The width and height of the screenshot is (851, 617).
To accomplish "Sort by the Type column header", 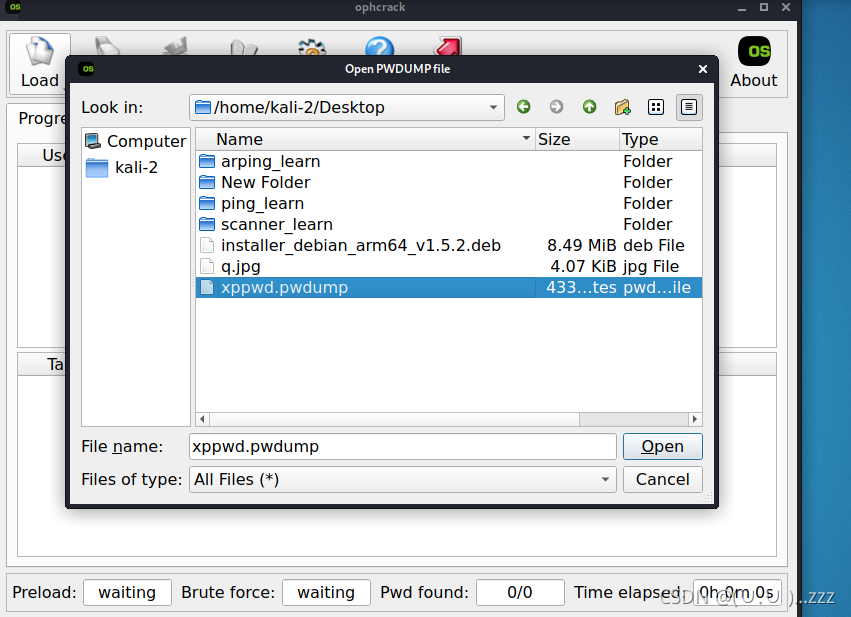I will coord(661,139).
